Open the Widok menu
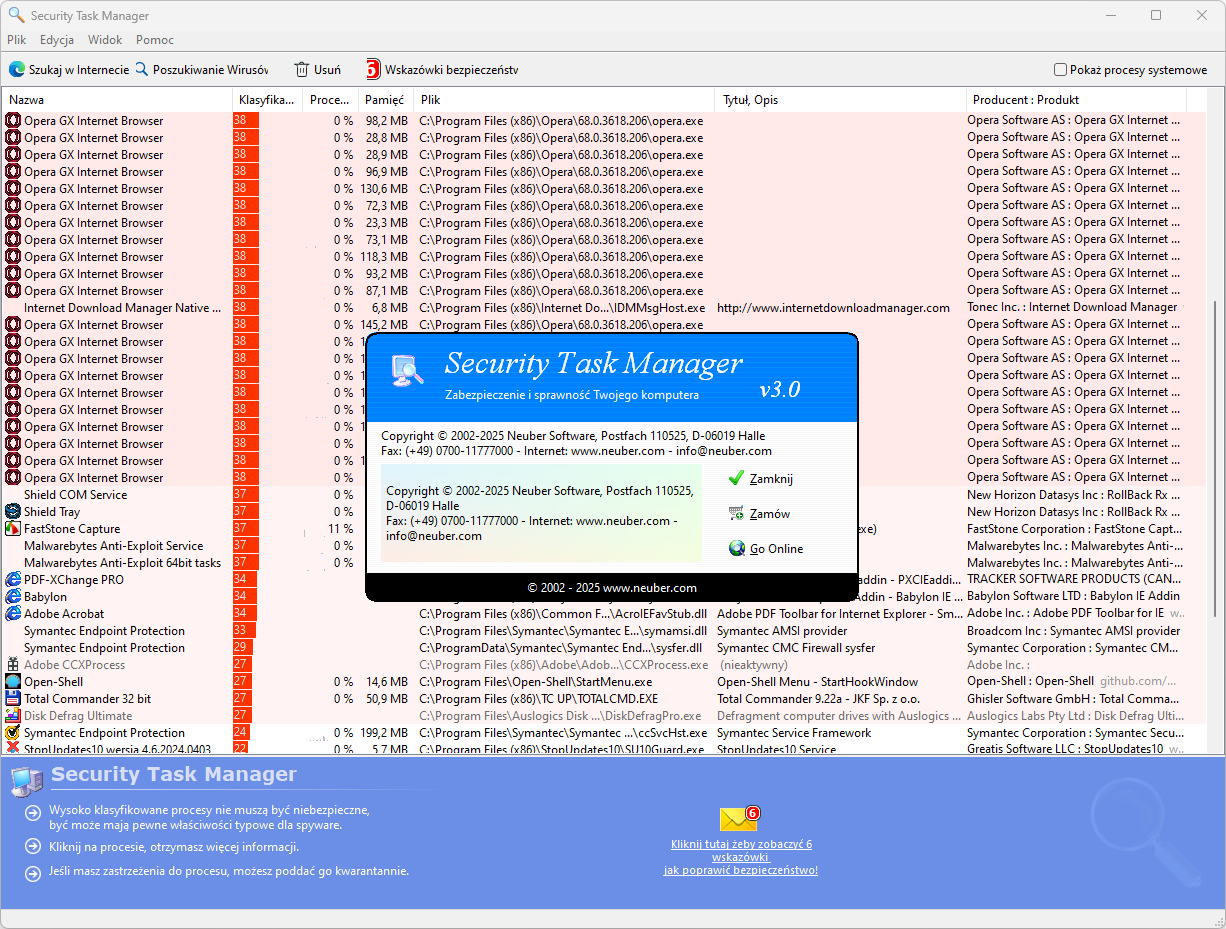The height and width of the screenshot is (929, 1226). tap(105, 40)
